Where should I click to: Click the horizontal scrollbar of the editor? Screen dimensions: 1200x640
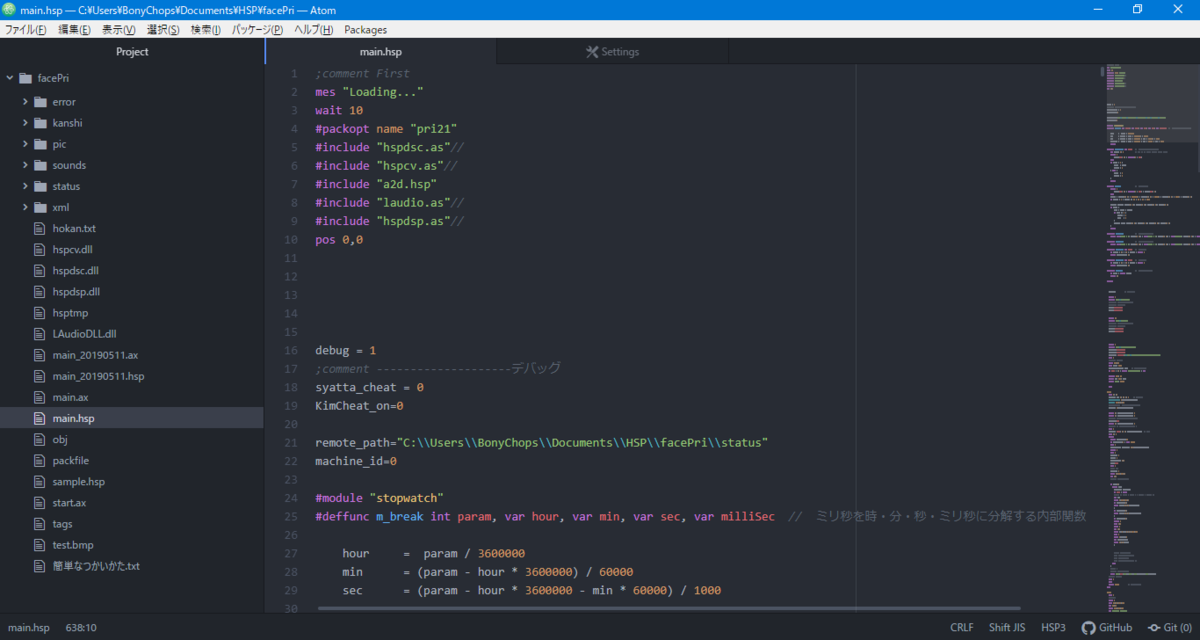pyautogui.click(x=668, y=608)
